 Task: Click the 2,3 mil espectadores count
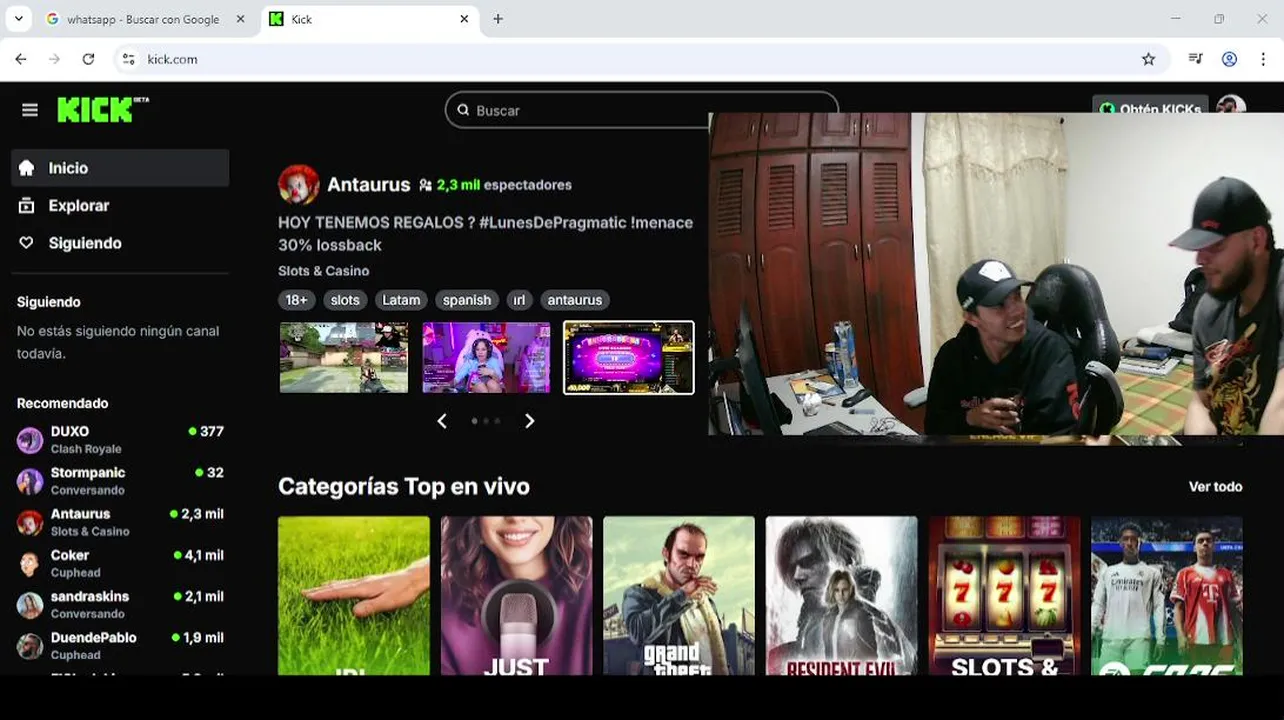click(504, 185)
